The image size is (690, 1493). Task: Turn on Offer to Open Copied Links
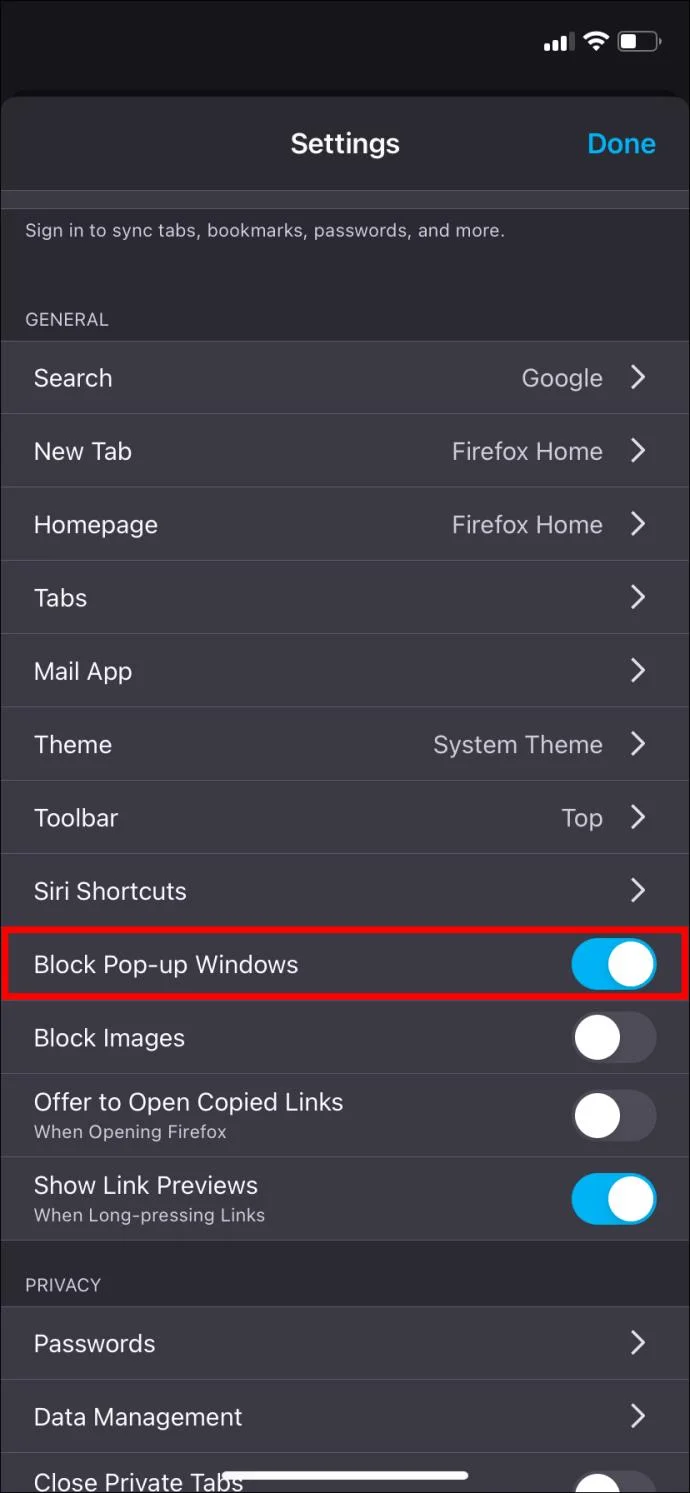tap(614, 1115)
